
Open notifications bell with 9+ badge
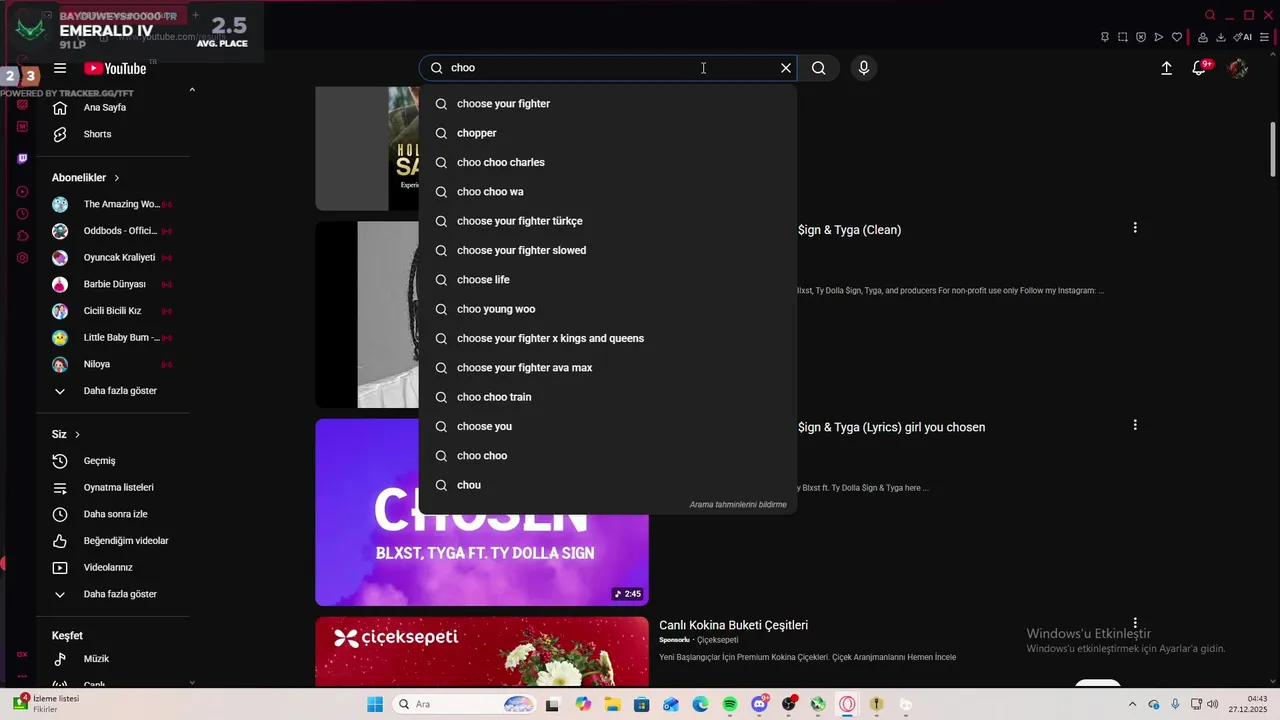pyautogui.click(x=1199, y=68)
